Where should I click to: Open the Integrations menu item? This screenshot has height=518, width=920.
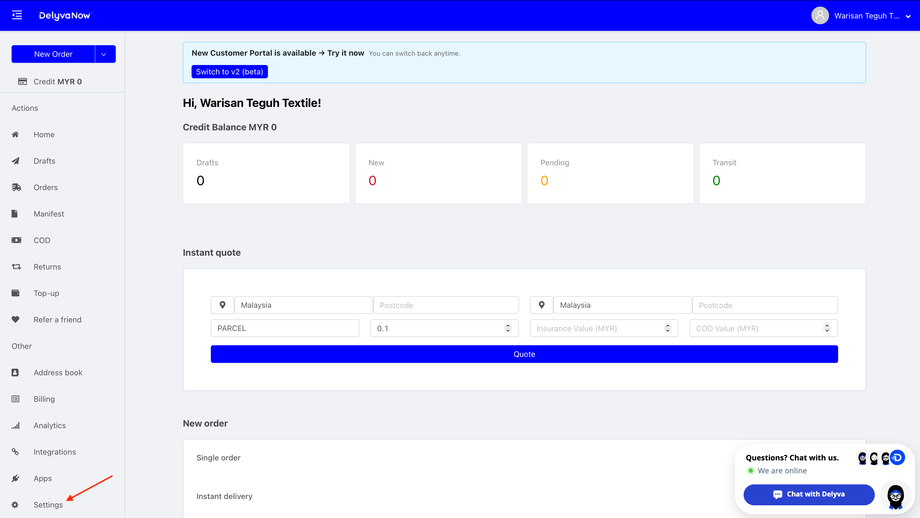(55, 452)
